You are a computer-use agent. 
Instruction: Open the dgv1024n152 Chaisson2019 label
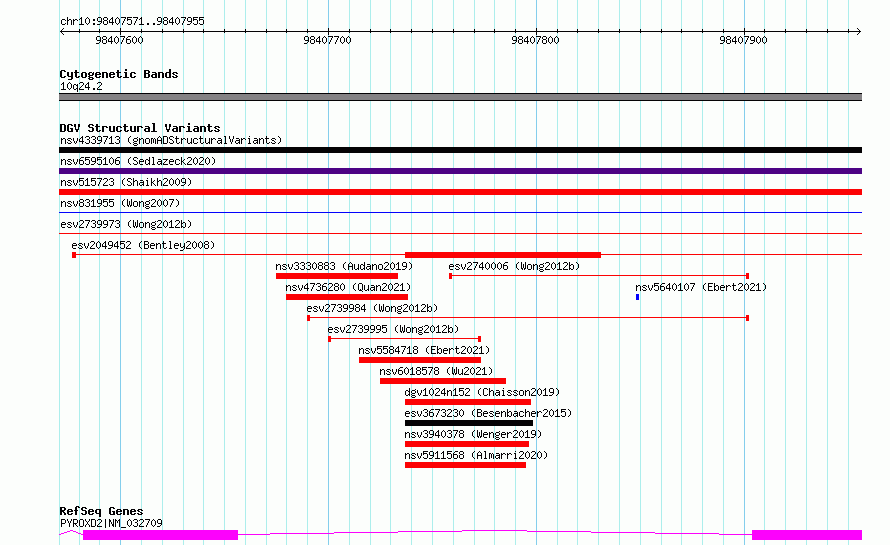[x=482, y=392]
